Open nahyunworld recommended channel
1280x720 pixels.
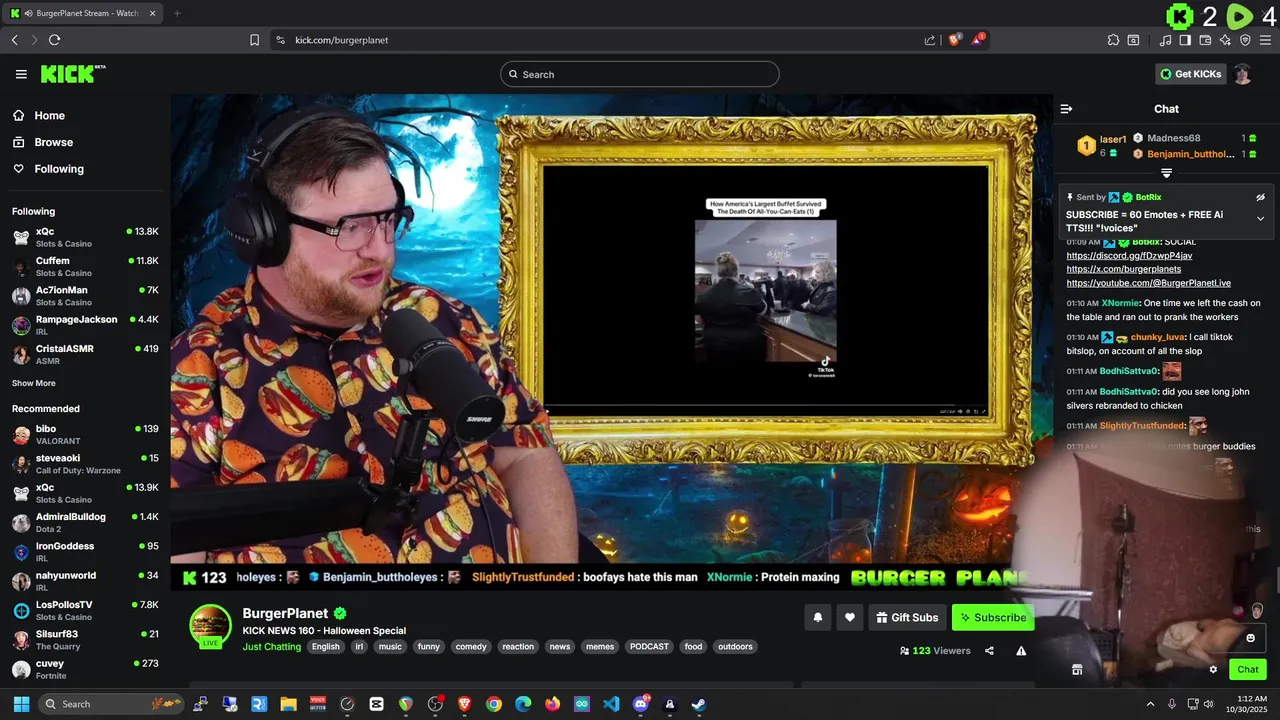[x=85, y=581]
